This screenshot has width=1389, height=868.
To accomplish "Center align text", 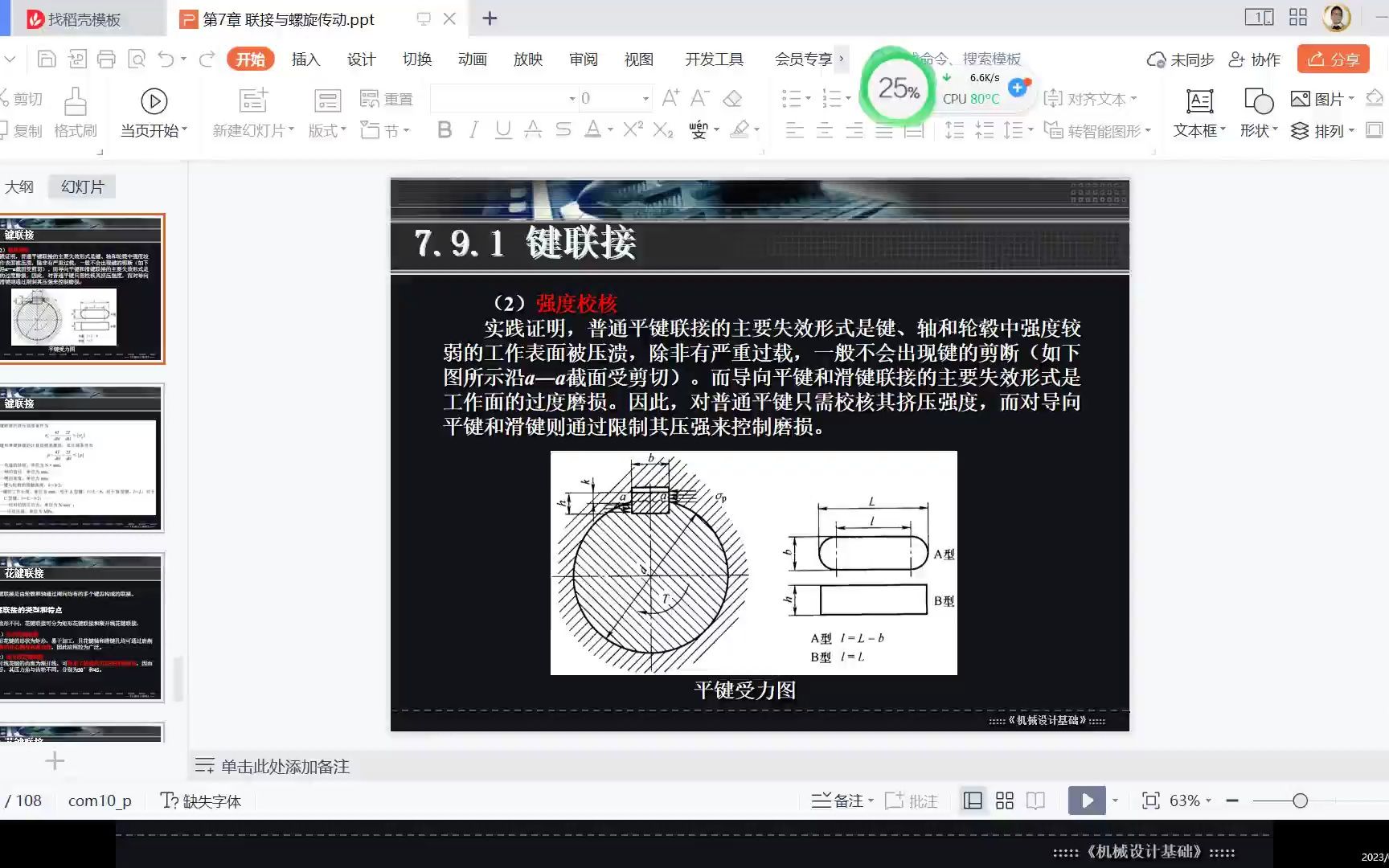I will (x=824, y=129).
